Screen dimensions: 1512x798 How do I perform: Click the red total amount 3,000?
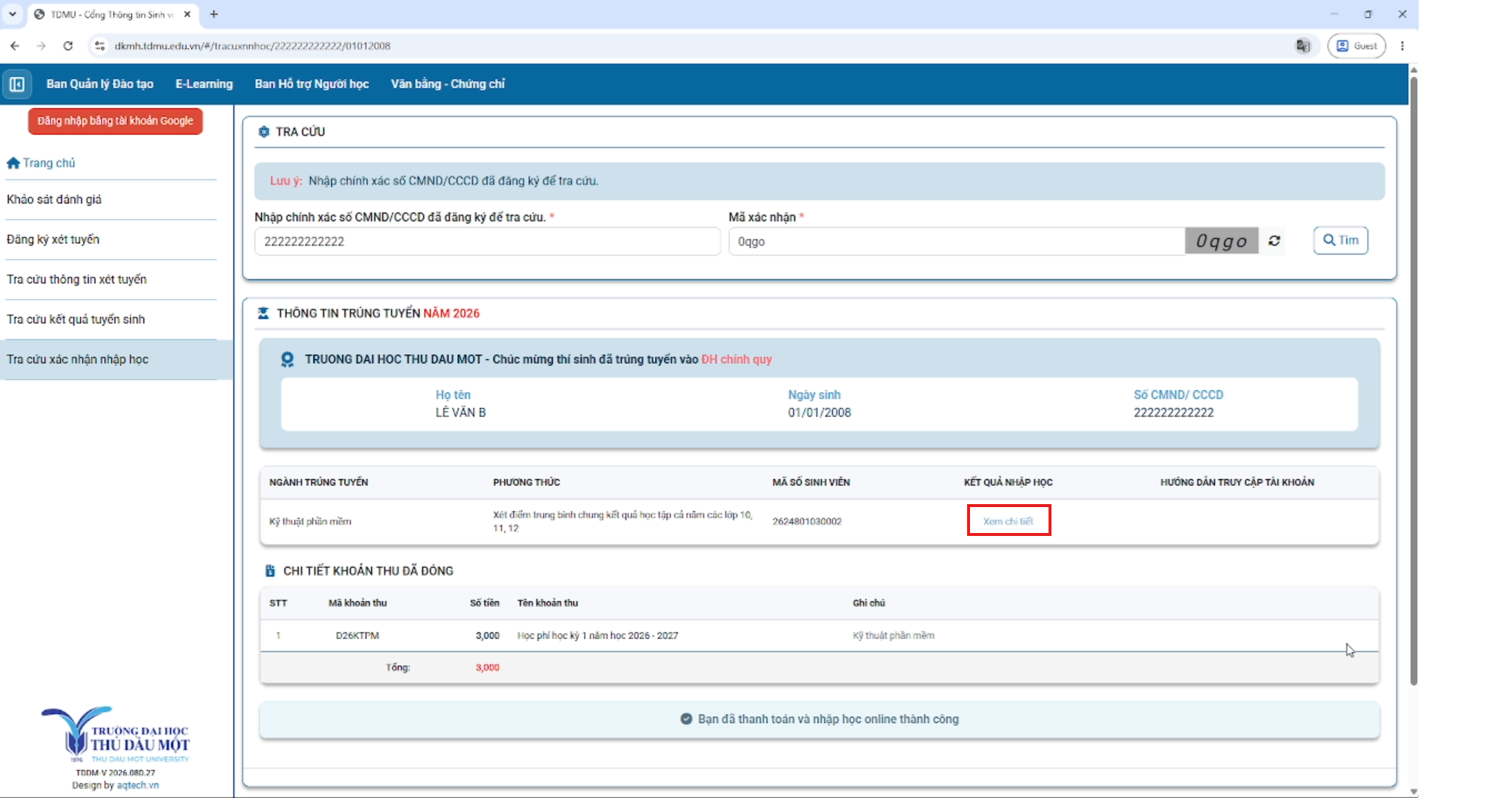tap(487, 668)
